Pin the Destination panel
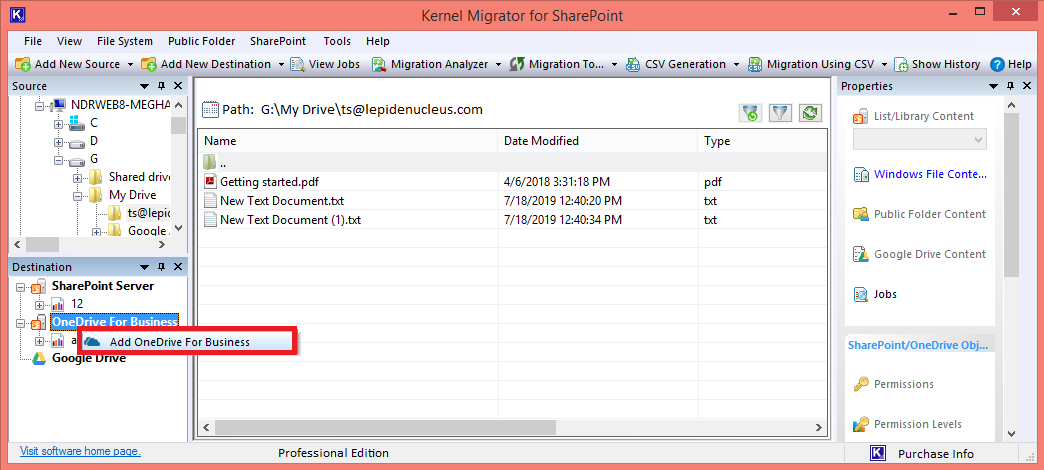Viewport: 1044px width, 470px height. 161,267
